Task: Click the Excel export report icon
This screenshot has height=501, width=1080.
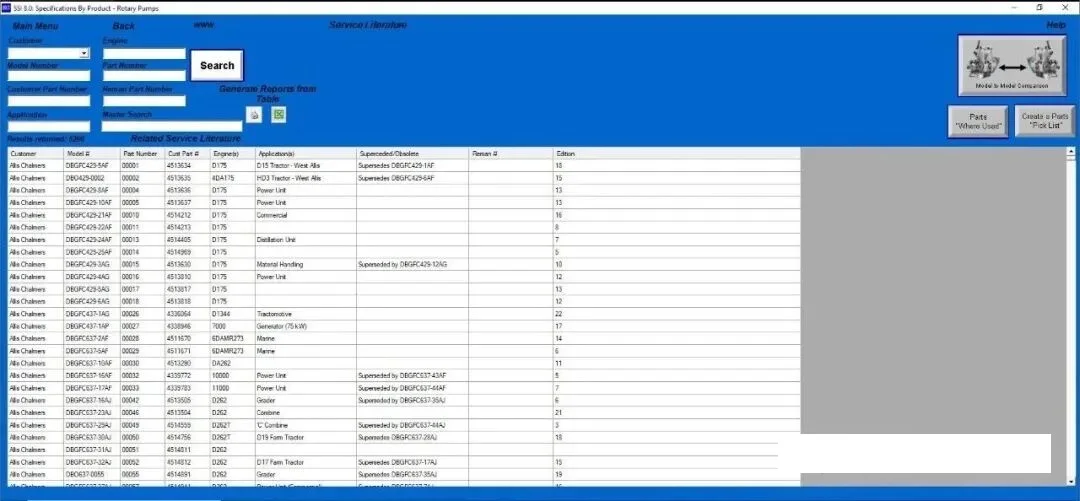Action: click(x=279, y=114)
